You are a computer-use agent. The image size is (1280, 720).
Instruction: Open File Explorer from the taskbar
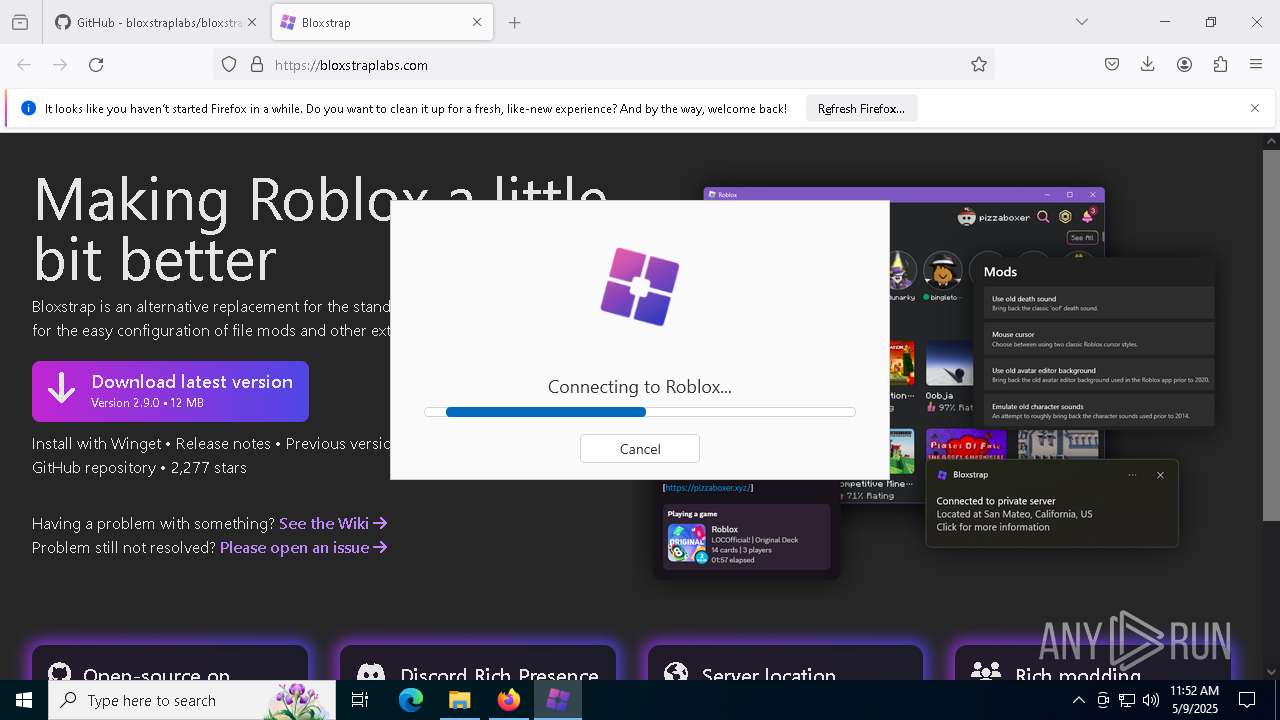coord(460,700)
